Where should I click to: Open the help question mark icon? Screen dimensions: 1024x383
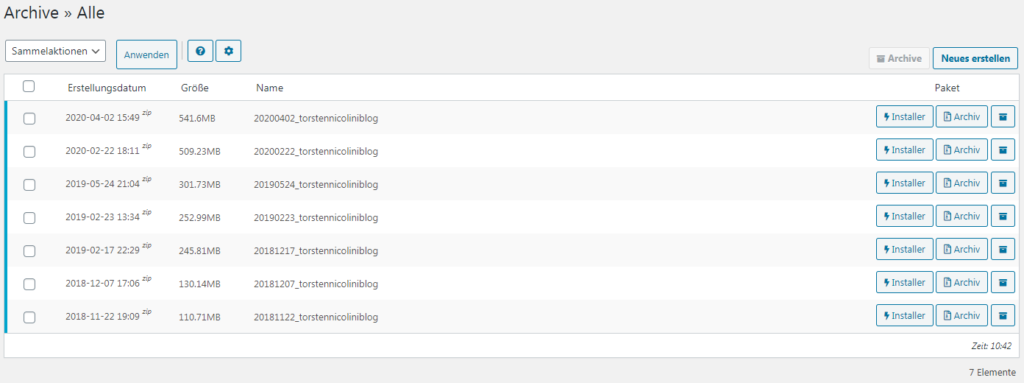coord(200,51)
